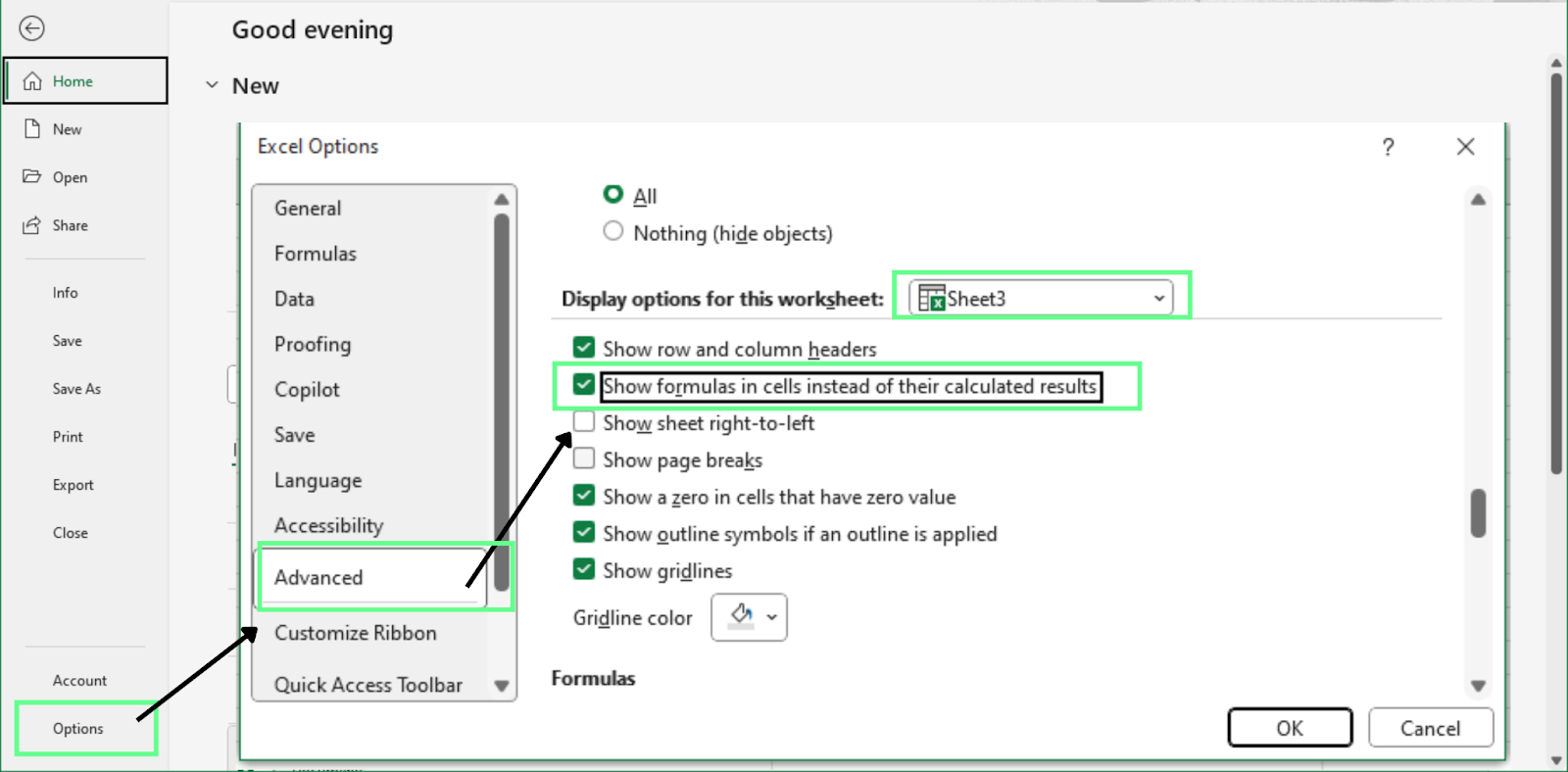Close the Excel Options dialog
This screenshot has width=1568, height=772.
click(1465, 147)
